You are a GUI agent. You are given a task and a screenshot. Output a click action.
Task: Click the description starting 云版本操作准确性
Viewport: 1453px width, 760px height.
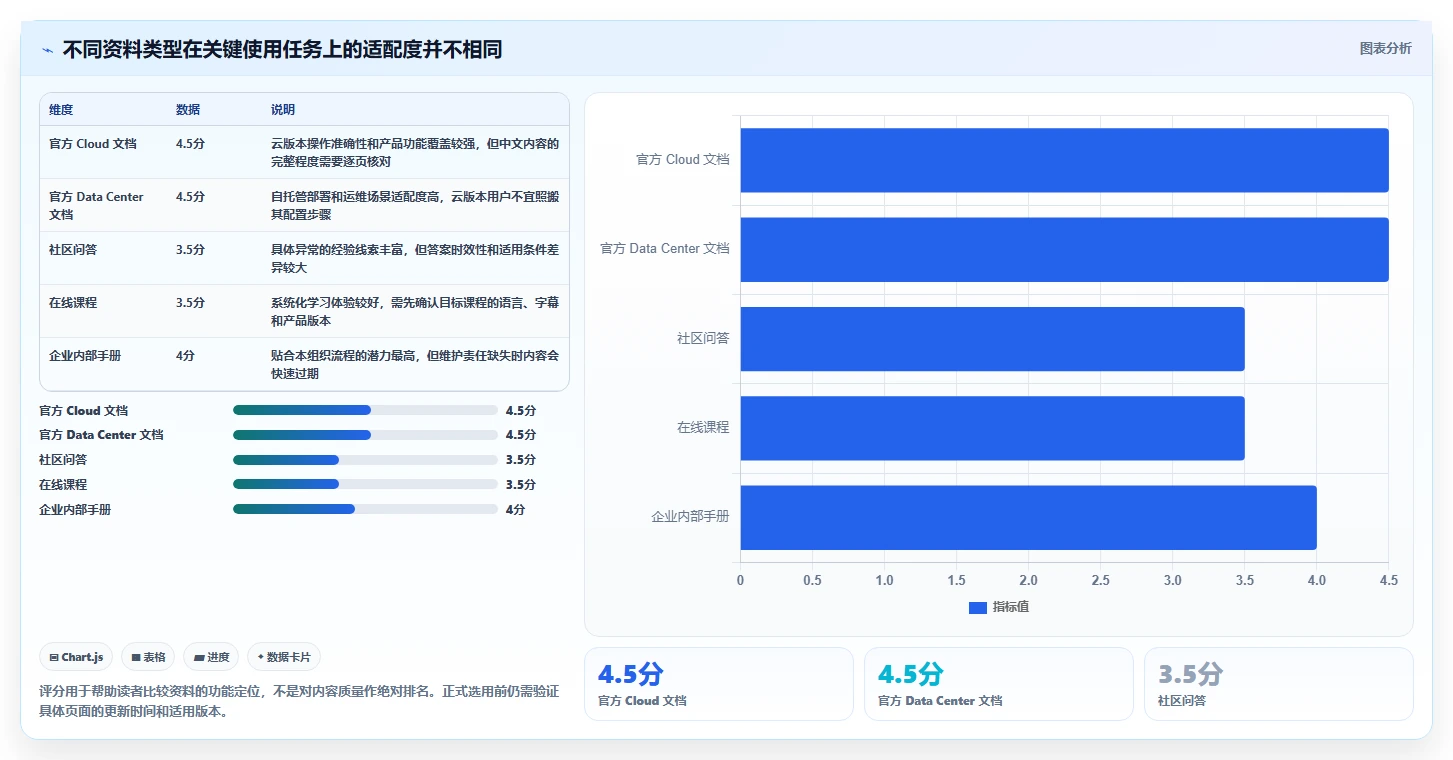[x=415, y=152]
